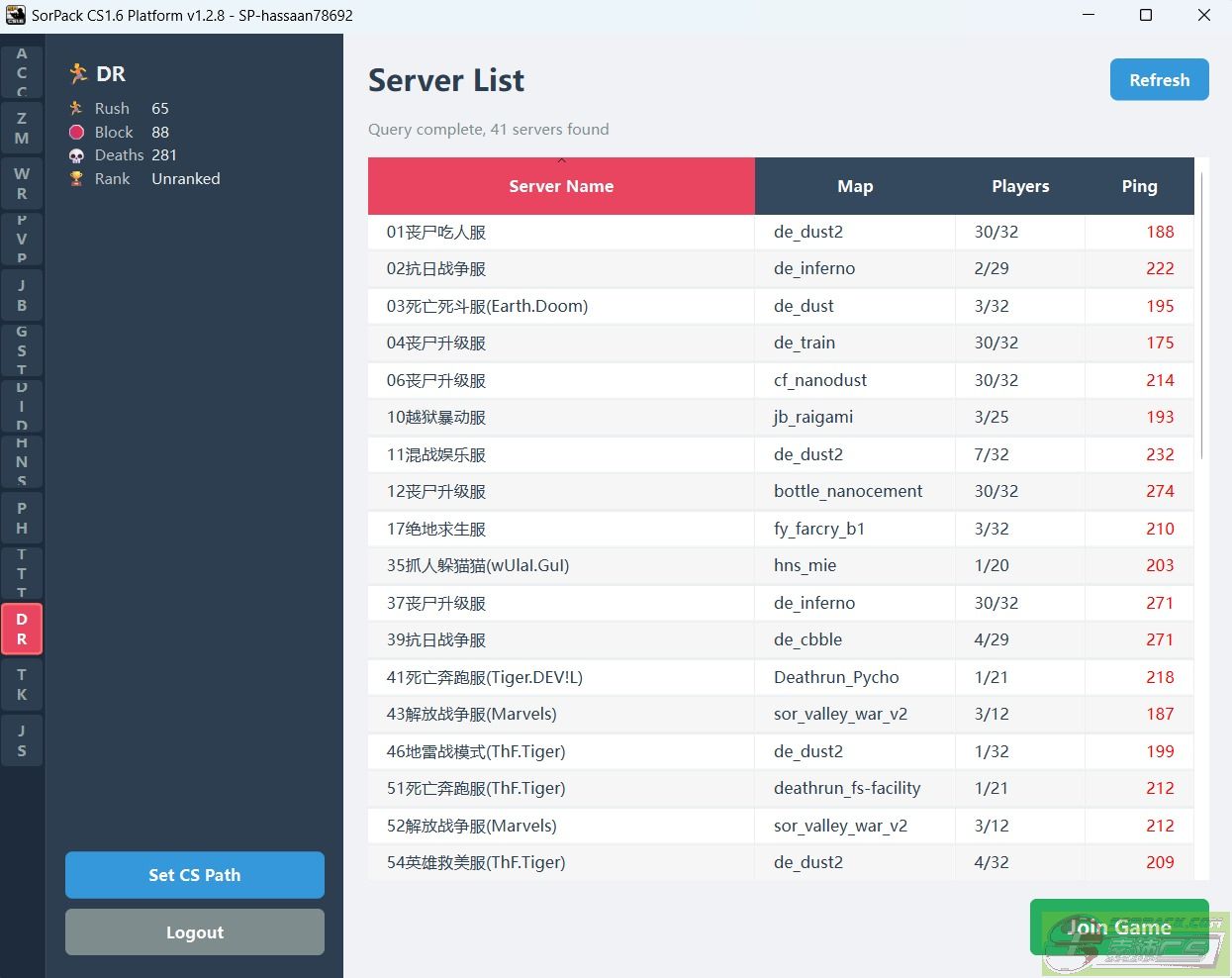Click the Deaths skull icon

click(76, 155)
